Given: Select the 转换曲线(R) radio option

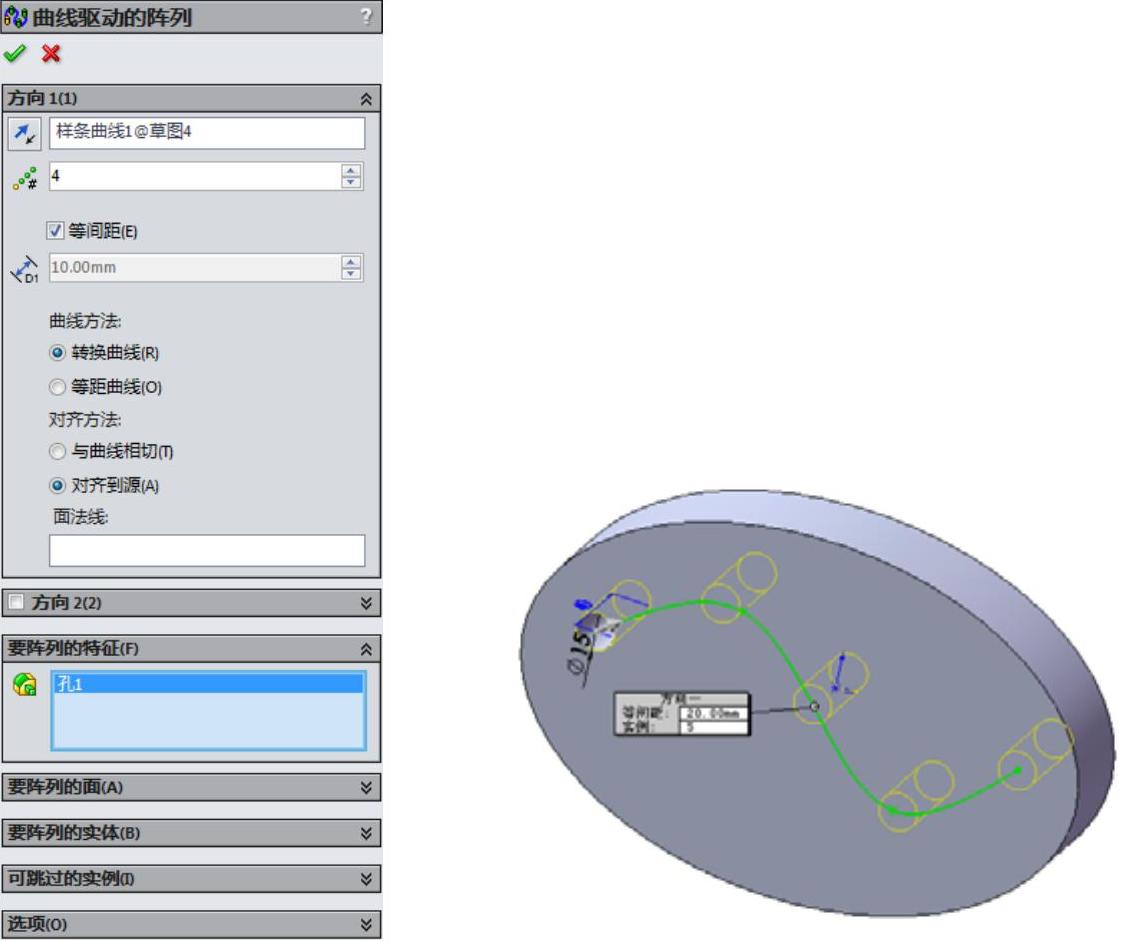Looking at the screenshot, I should tap(57, 353).
